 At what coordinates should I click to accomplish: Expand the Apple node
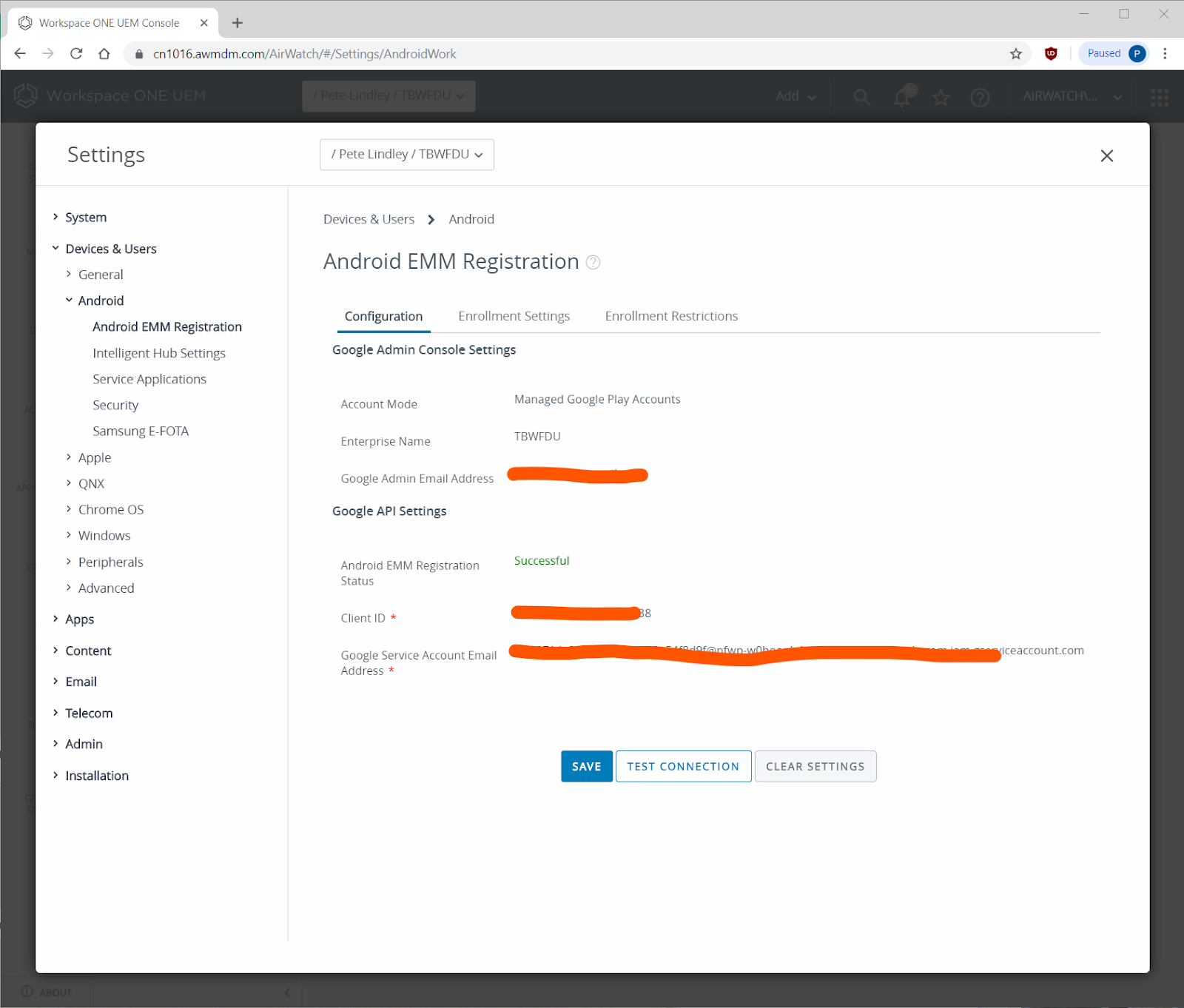[x=69, y=457]
